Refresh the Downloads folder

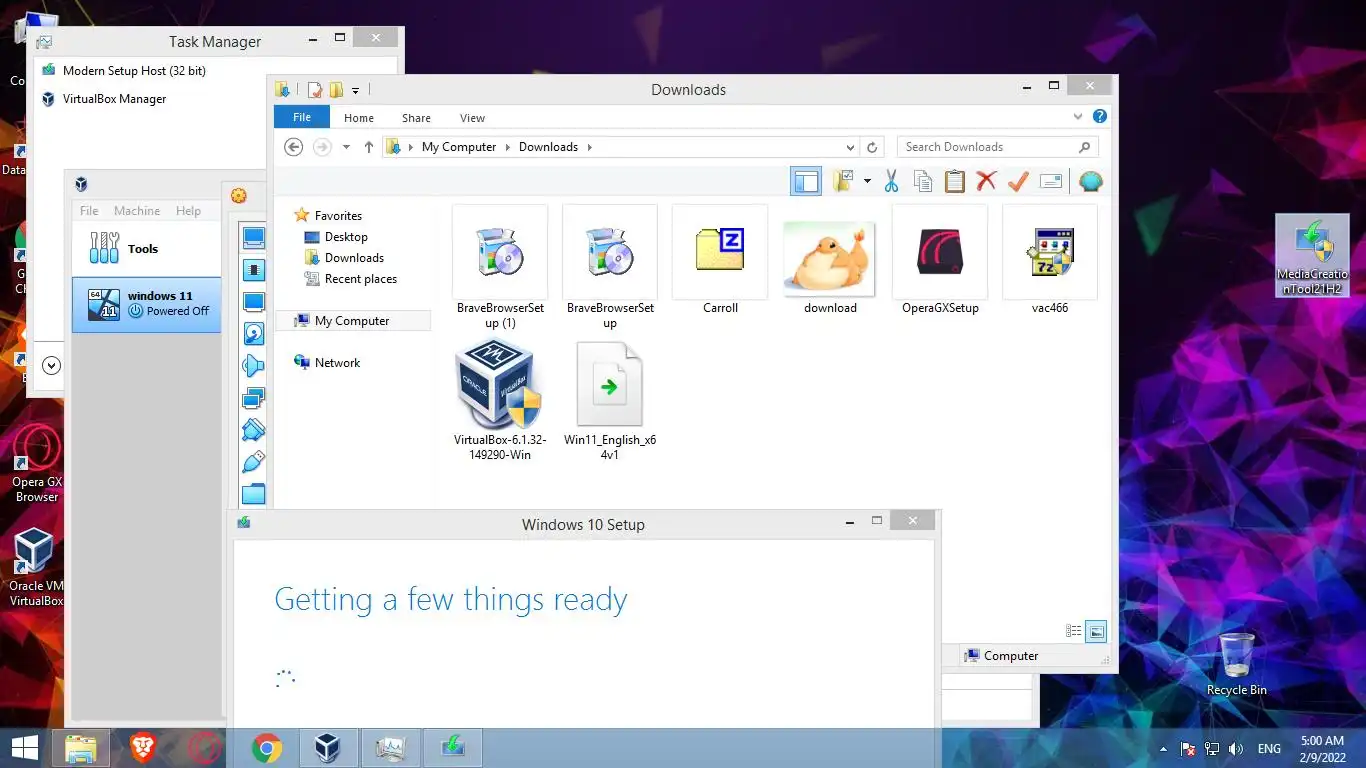pos(872,147)
